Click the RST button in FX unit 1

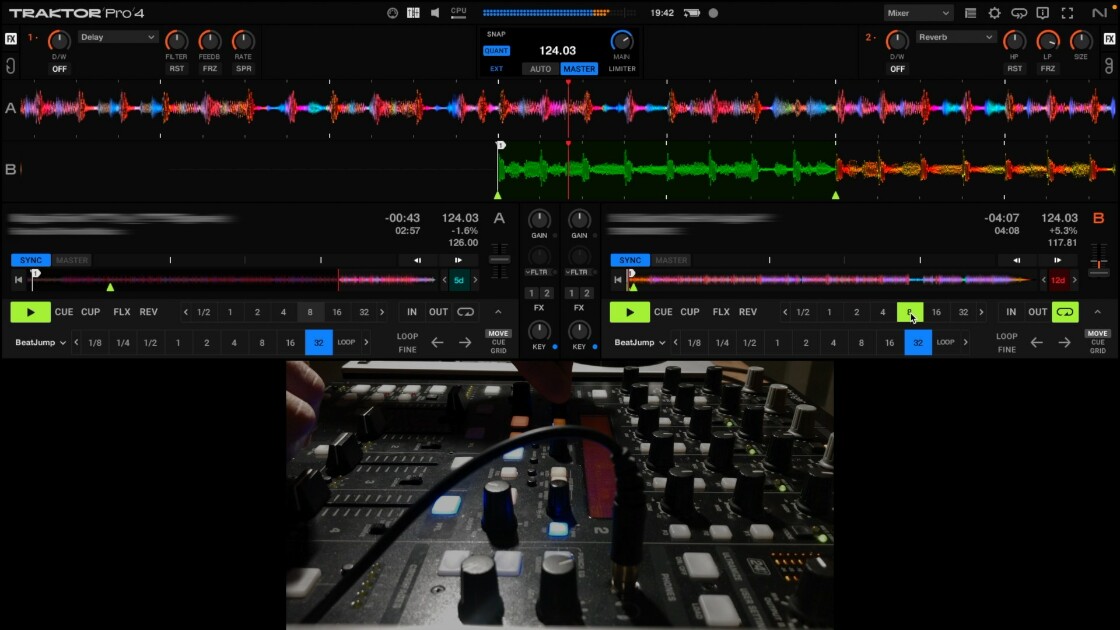pyautogui.click(x=176, y=69)
